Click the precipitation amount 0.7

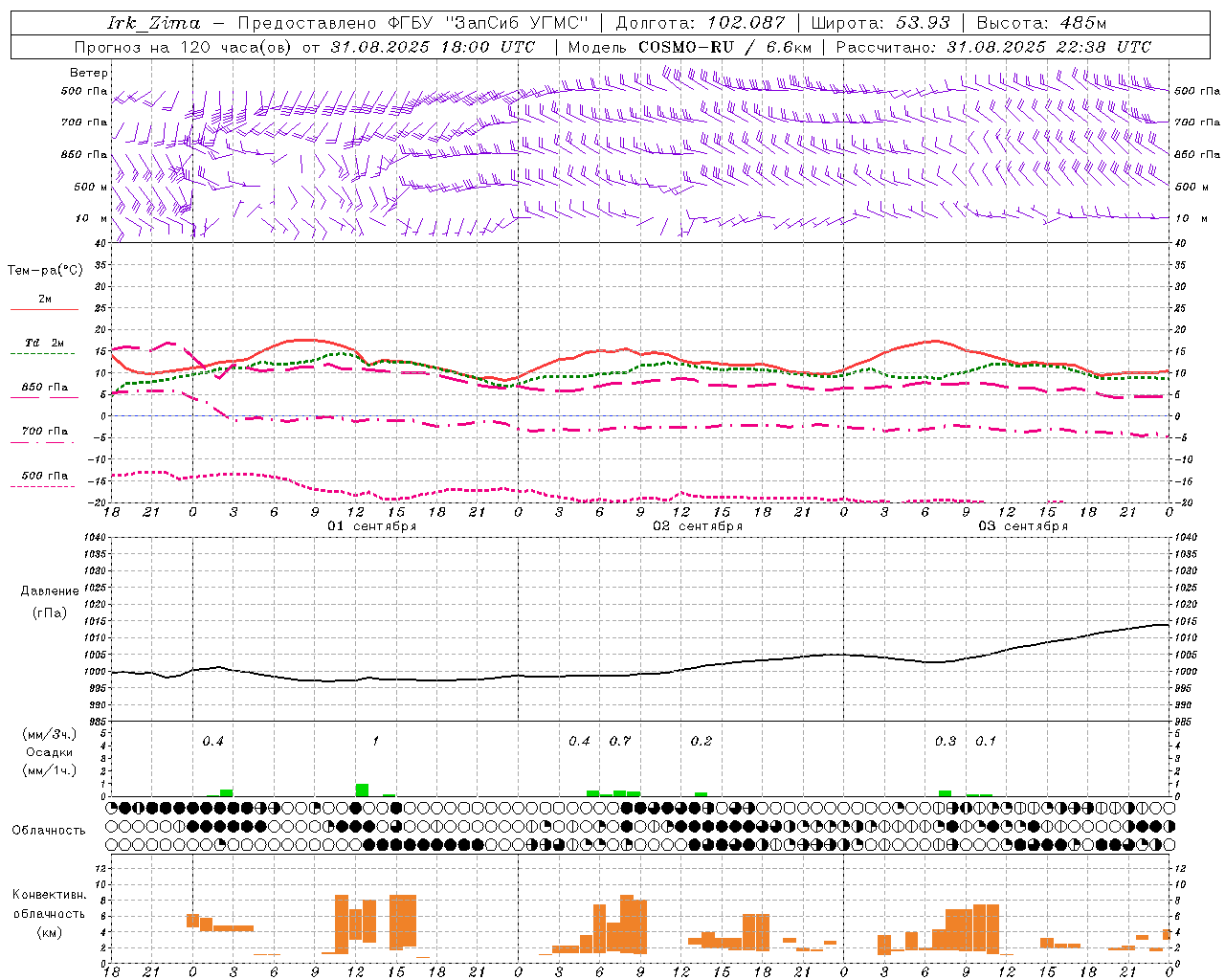click(x=620, y=741)
